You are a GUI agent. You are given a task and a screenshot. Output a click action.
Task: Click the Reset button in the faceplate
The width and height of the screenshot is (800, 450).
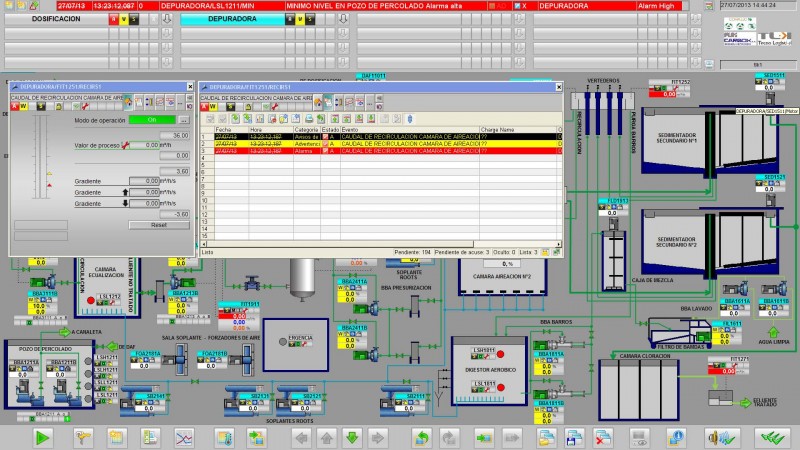pos(159,225)
